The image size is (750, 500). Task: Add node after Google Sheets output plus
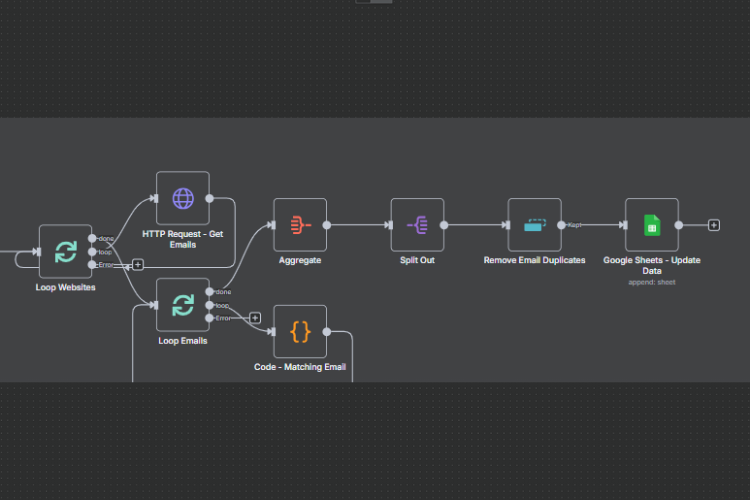pos(714,225)
